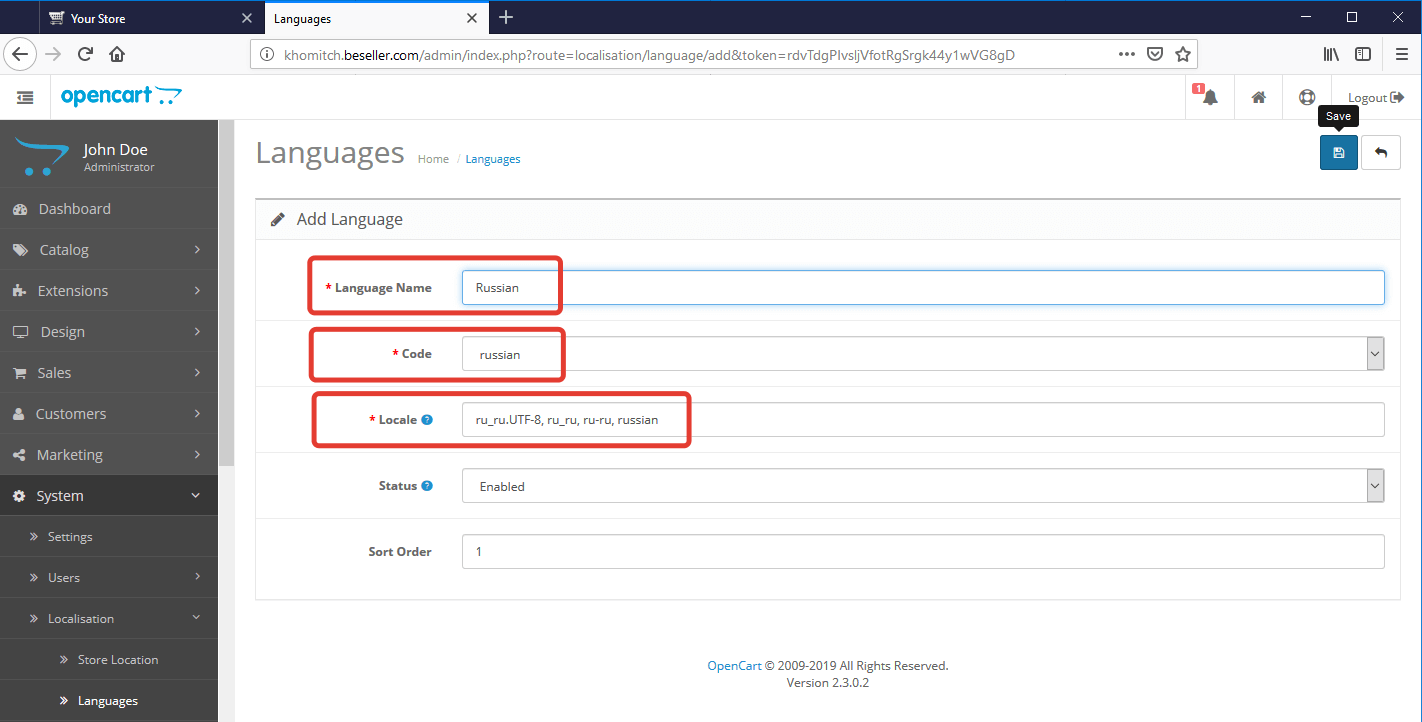Click the blue Save floppy-disk button
This screenshot has width=1422, height=722.
1338,153
